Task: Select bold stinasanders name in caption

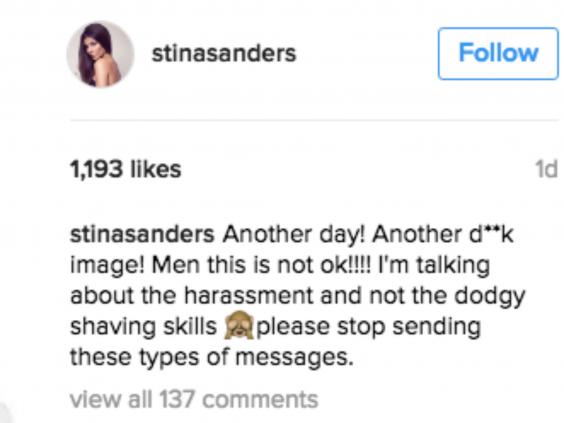Action: click(142, 235)
